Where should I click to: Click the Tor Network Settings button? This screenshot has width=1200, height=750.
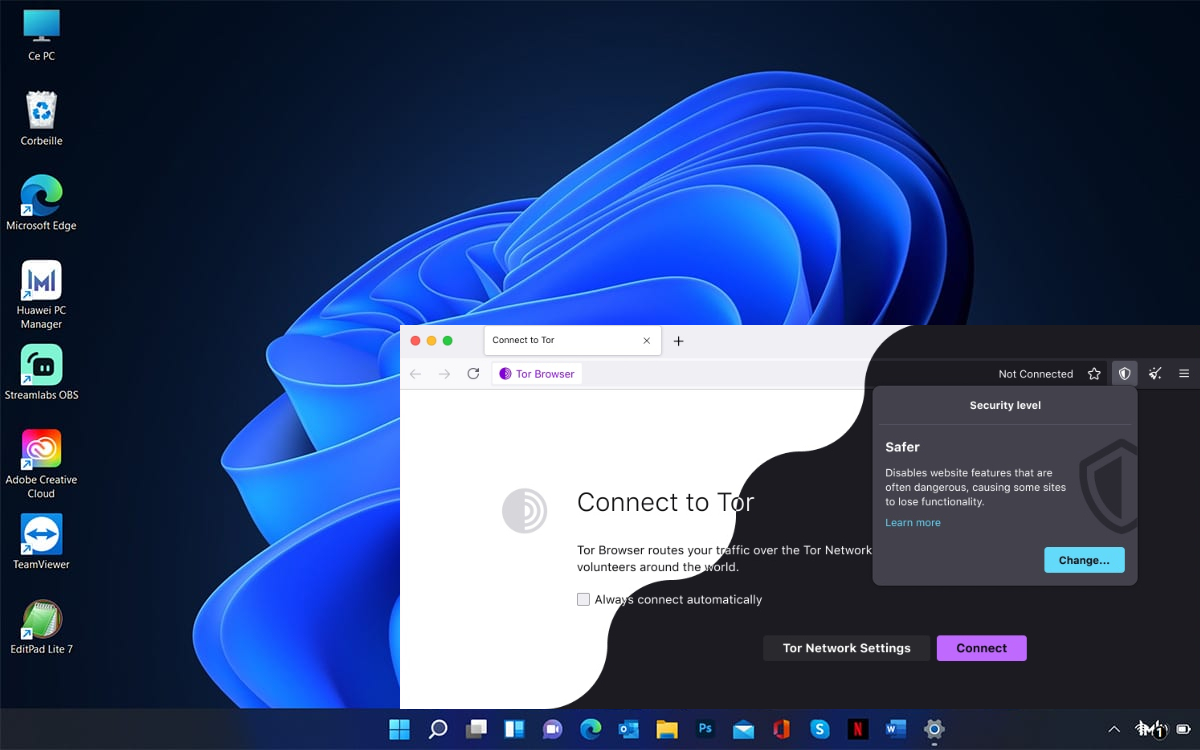tap(846, 648)
